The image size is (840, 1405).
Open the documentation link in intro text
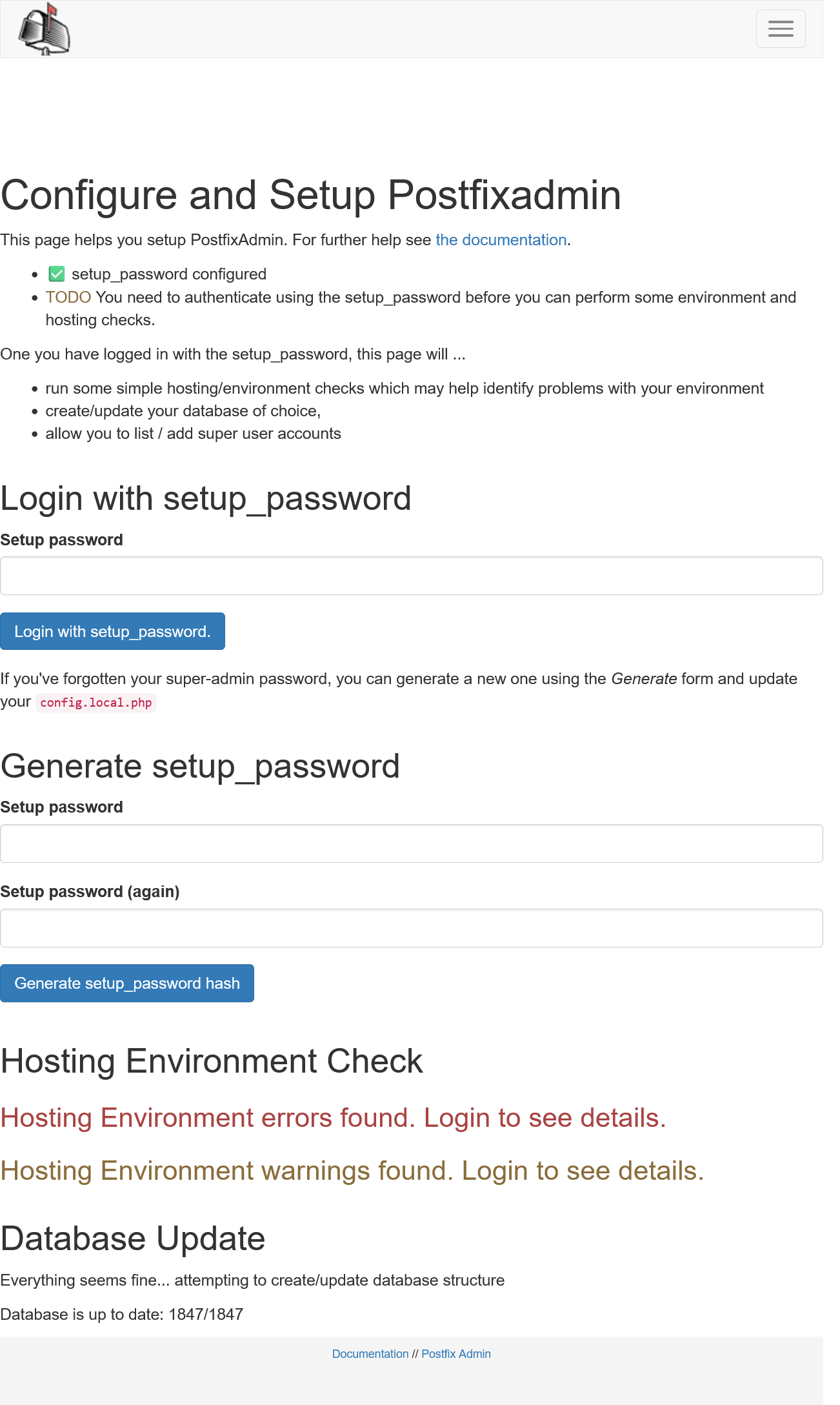tap(501, 240)
